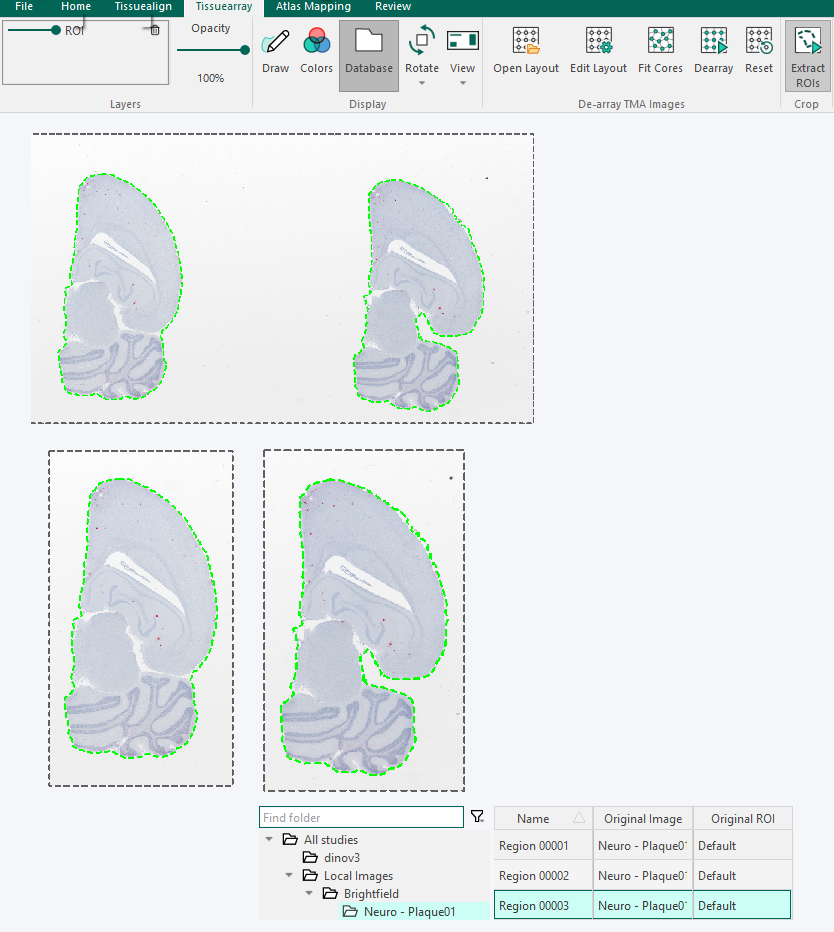Select the Region 00002 row
834x932 pixels.
click(643, 876)
